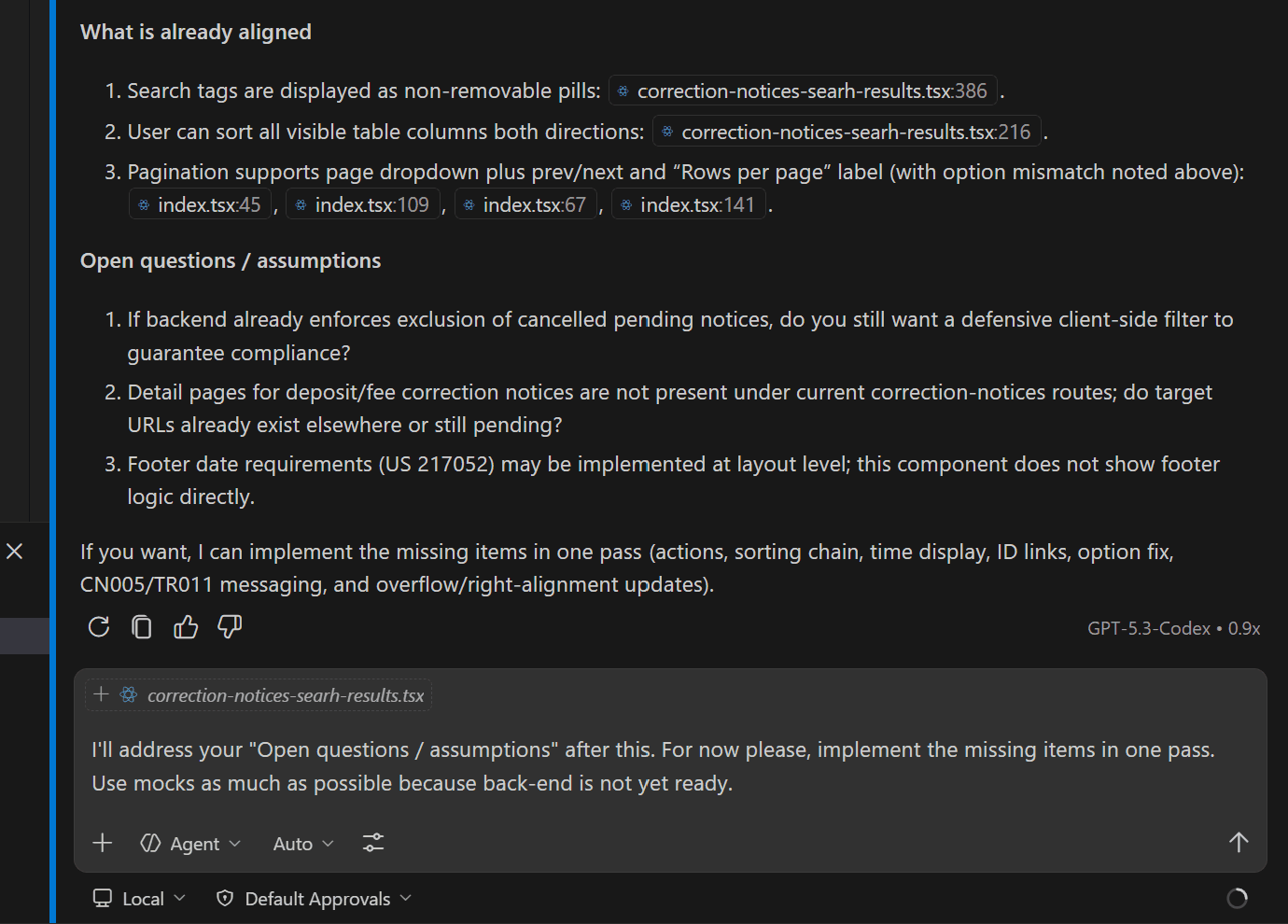The image size is (1288, 924).
Task: Open index.tsx:109 file reference
Action: [363, 204]
